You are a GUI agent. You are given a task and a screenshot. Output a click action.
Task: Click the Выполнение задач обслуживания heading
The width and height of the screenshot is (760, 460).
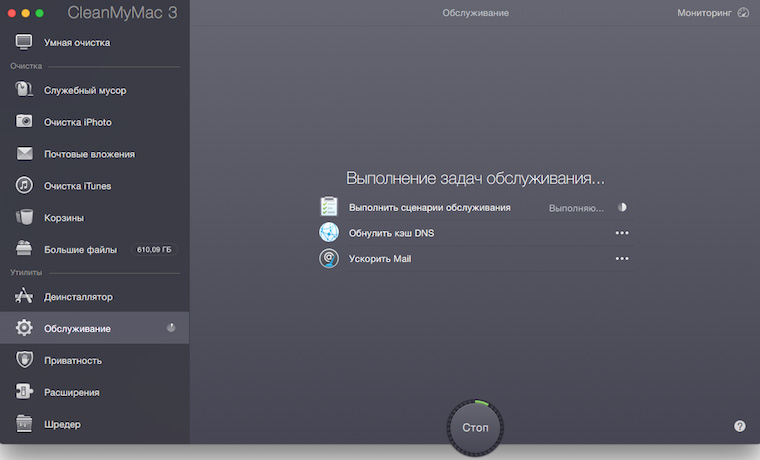475,178
